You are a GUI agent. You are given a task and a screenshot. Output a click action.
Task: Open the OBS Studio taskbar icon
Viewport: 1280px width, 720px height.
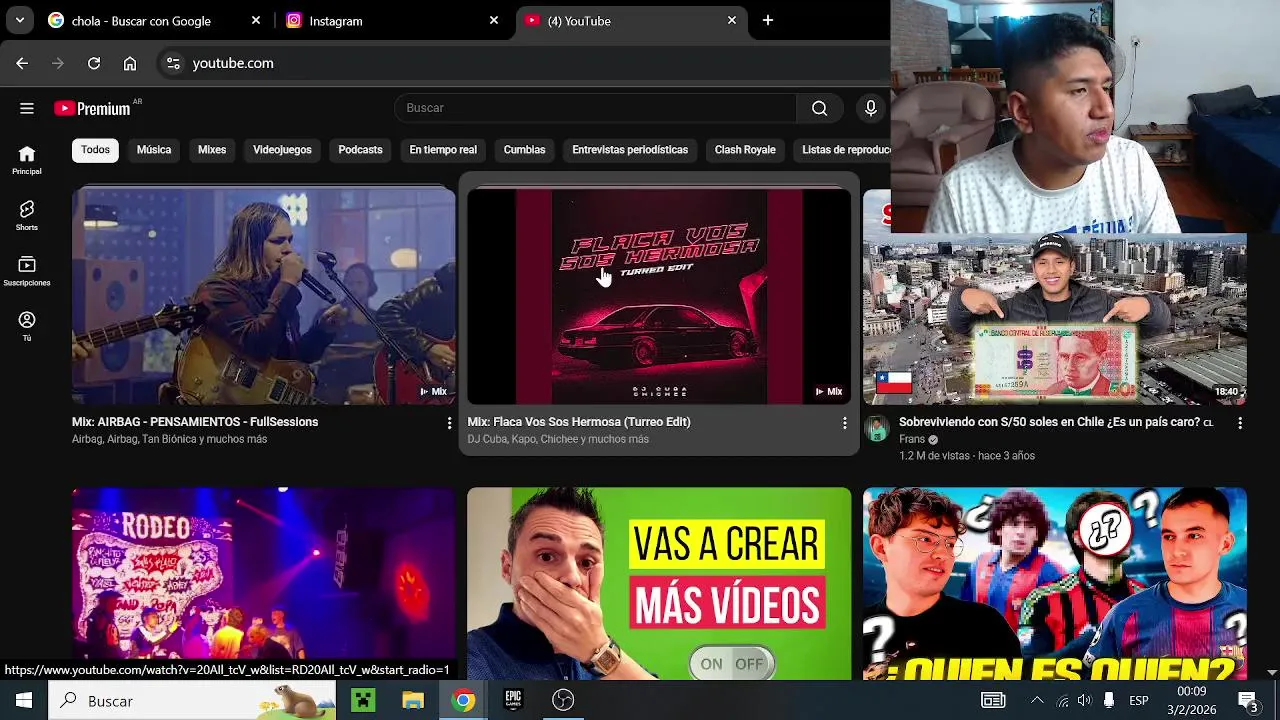click(x=563, y=700)
